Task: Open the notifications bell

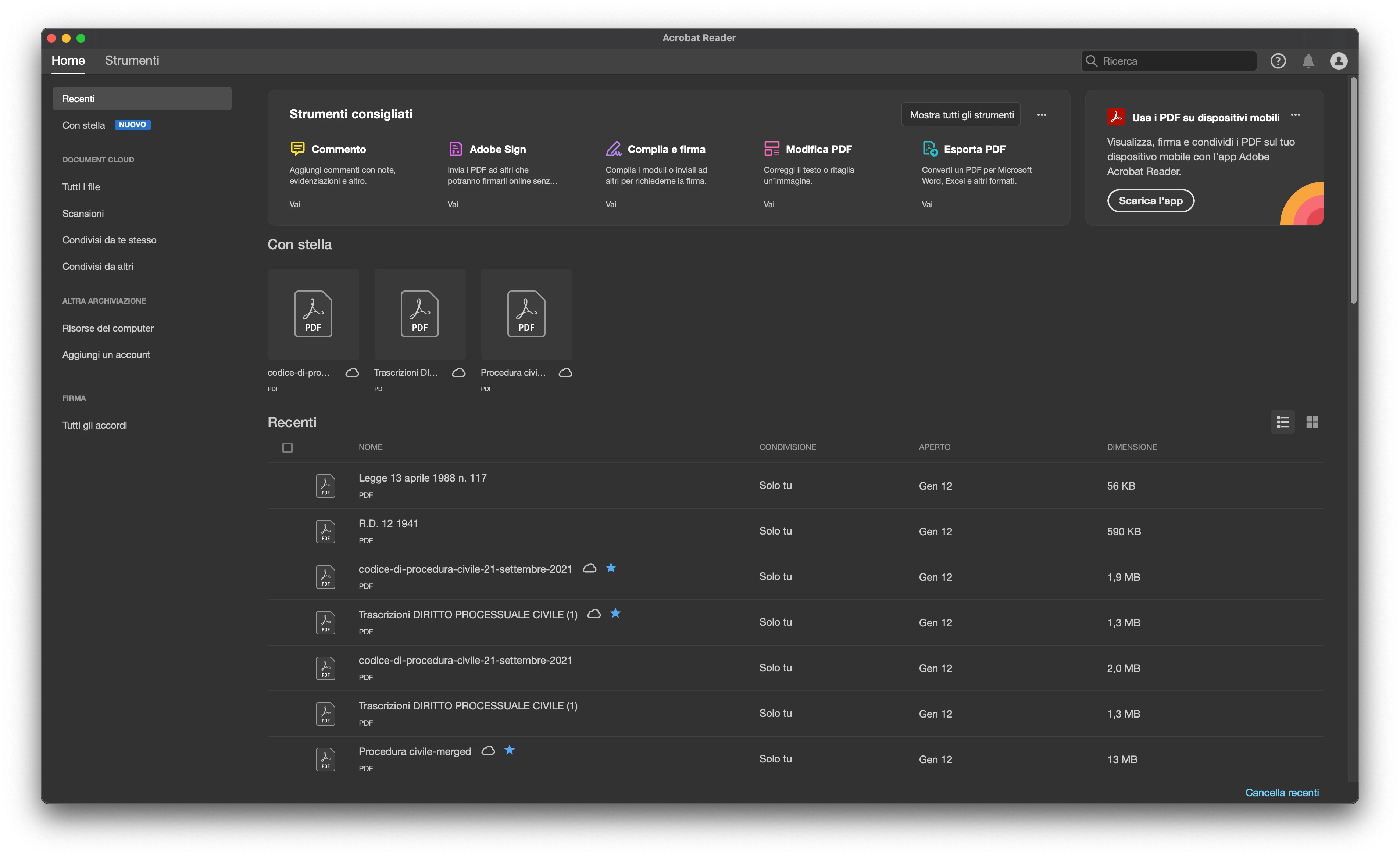Action: tap(1308, 61)
